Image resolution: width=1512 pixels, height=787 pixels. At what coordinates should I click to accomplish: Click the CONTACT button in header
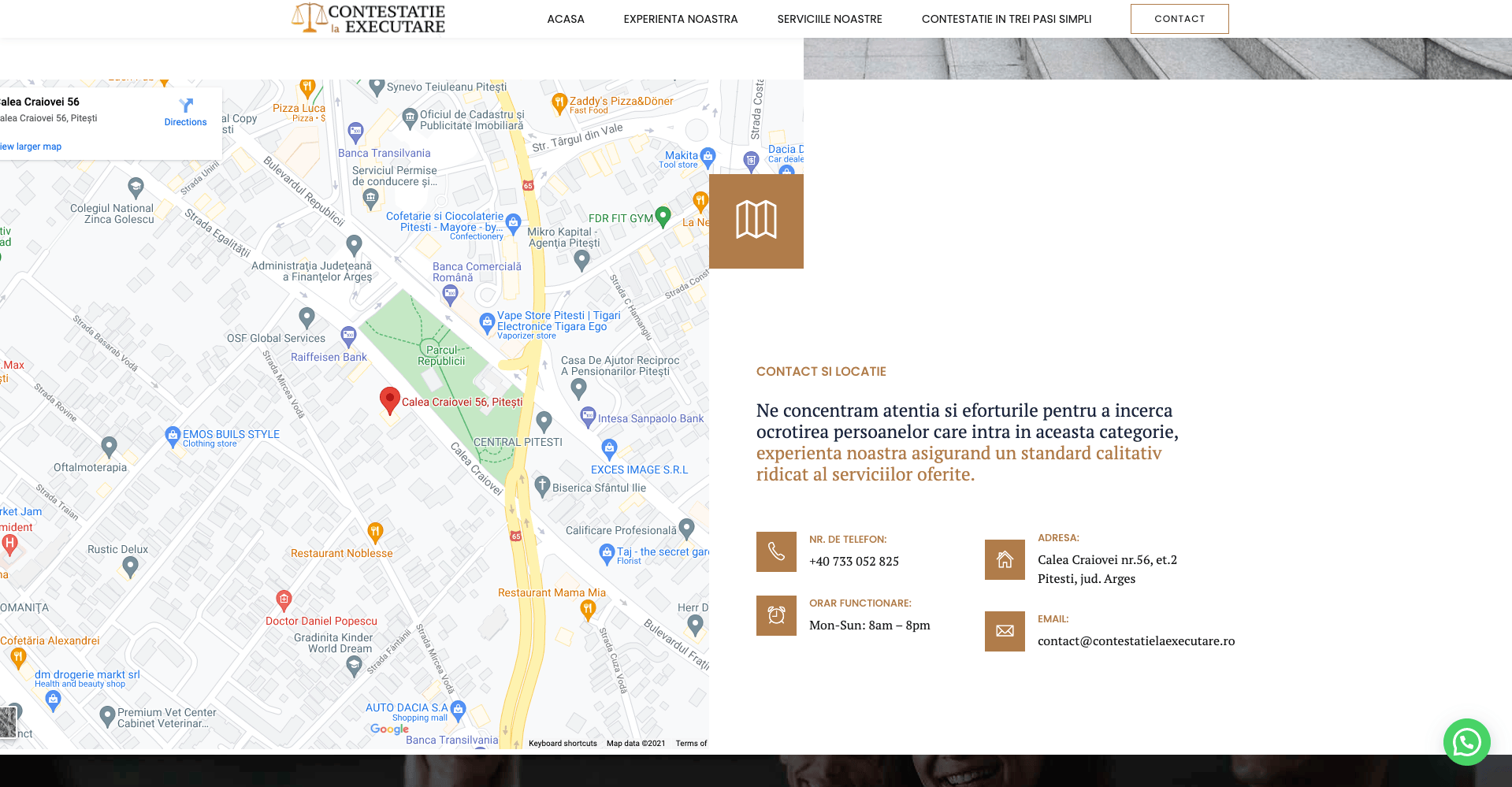pyautogui.click(x=1180, y=19)
